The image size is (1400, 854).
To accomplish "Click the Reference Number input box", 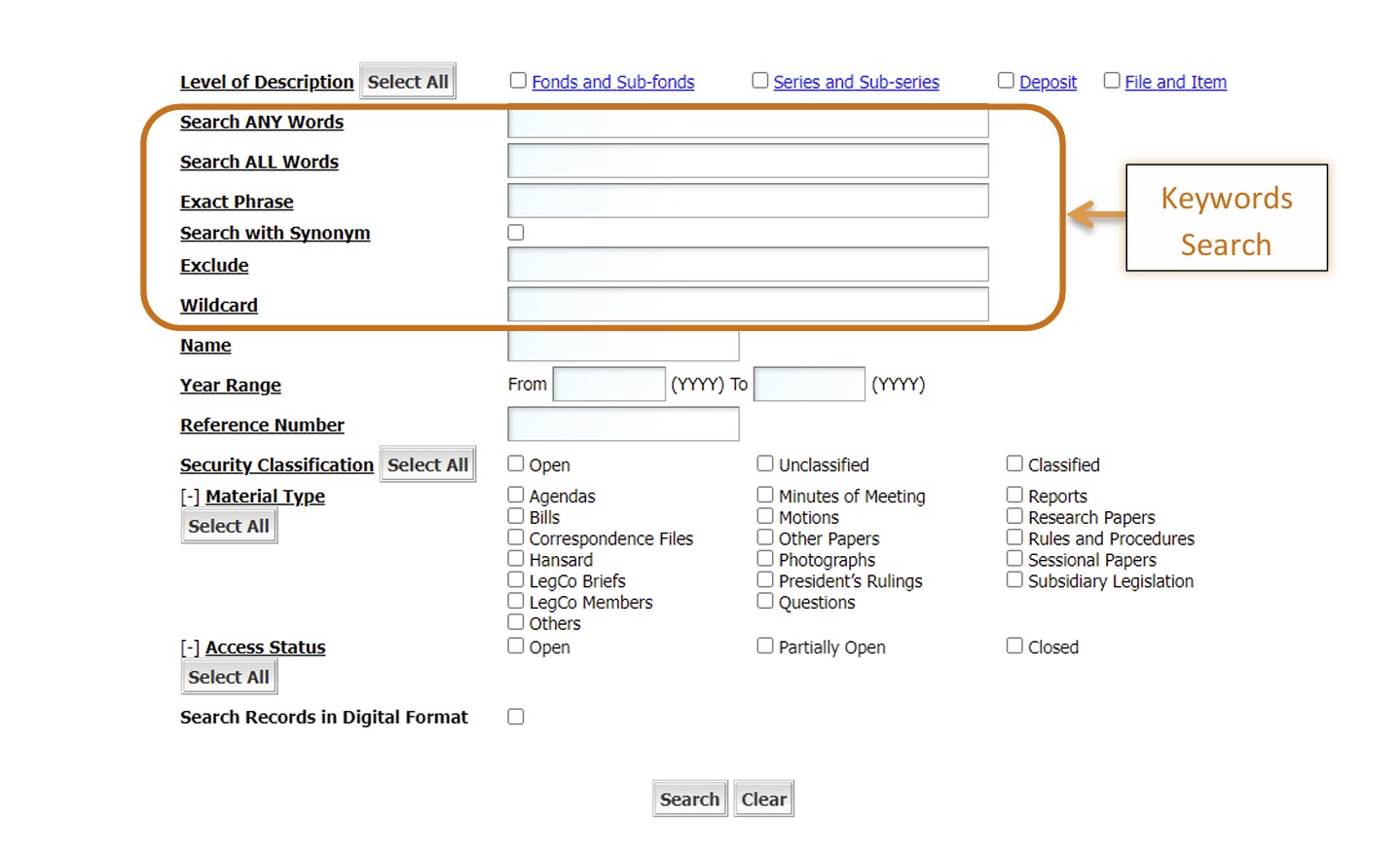I will point(623,424).
